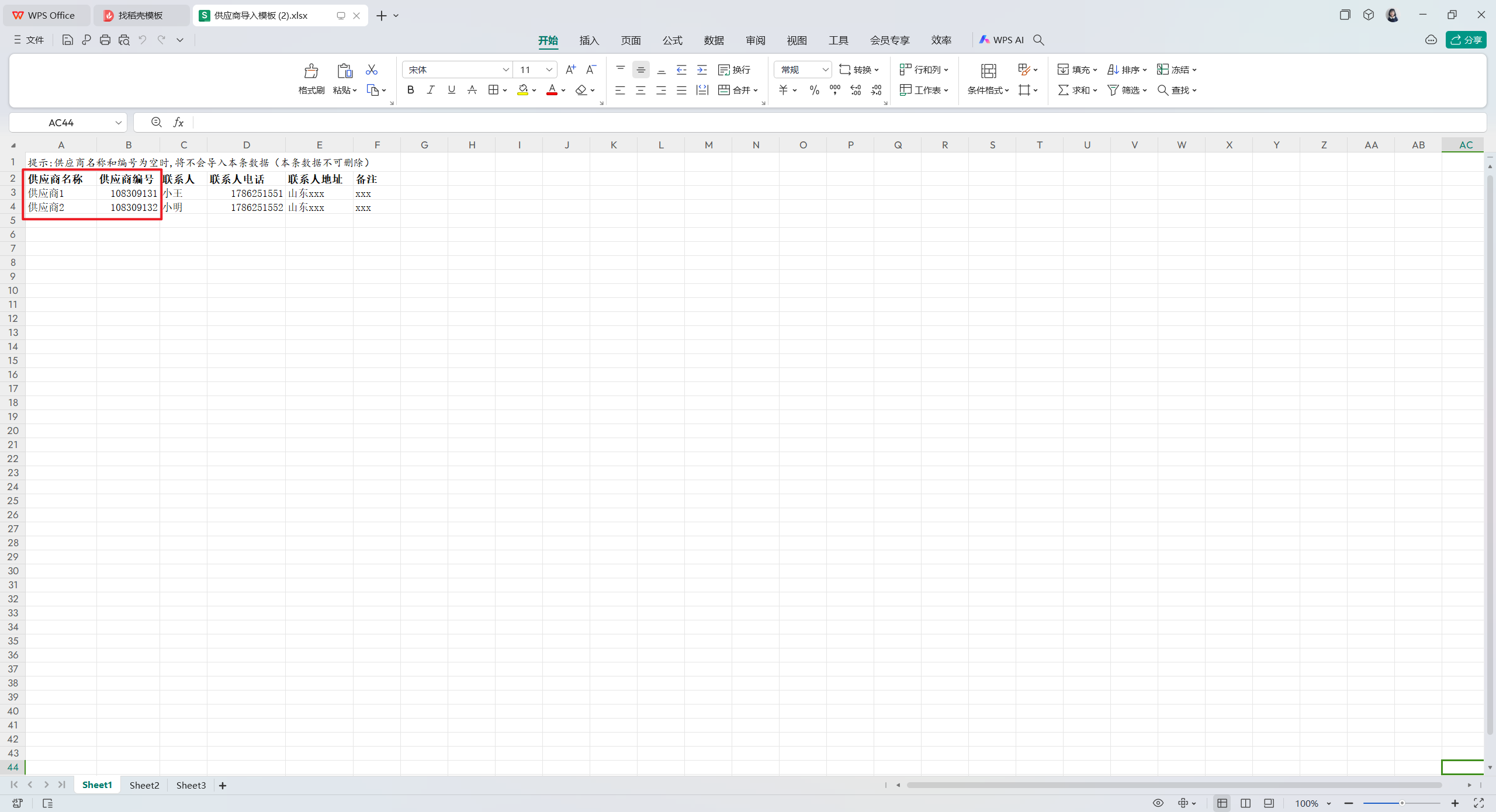Image resolution: width=1496 pixels, height=812 pixels.
Task: Click the 找稻壳模板 window tab
Action: pos(141,15)
